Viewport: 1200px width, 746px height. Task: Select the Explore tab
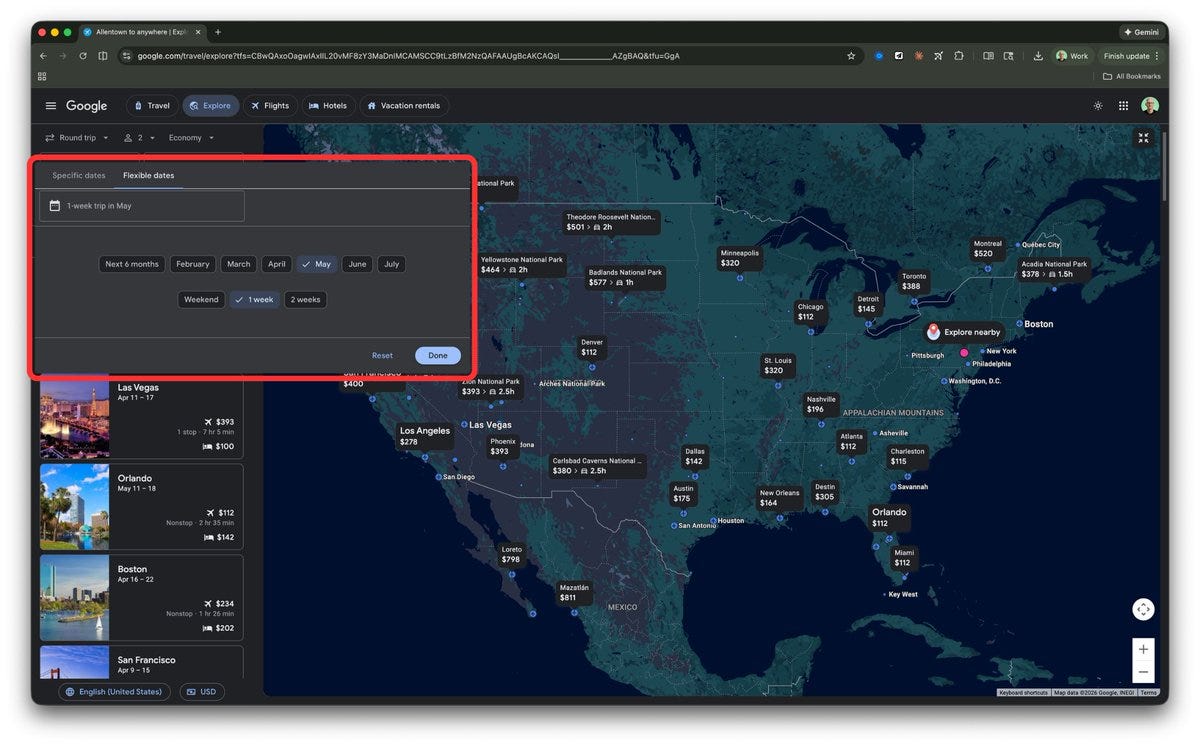click(210, 106)
